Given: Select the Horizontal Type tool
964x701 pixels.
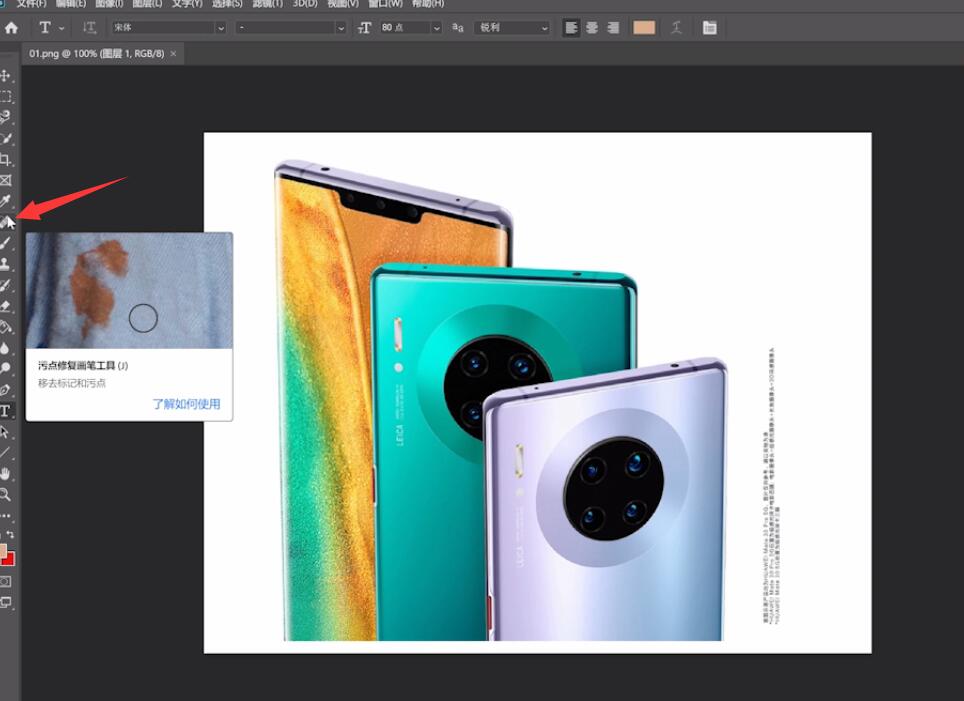Looking at the screenshot, I should click(x=6, y=410).
